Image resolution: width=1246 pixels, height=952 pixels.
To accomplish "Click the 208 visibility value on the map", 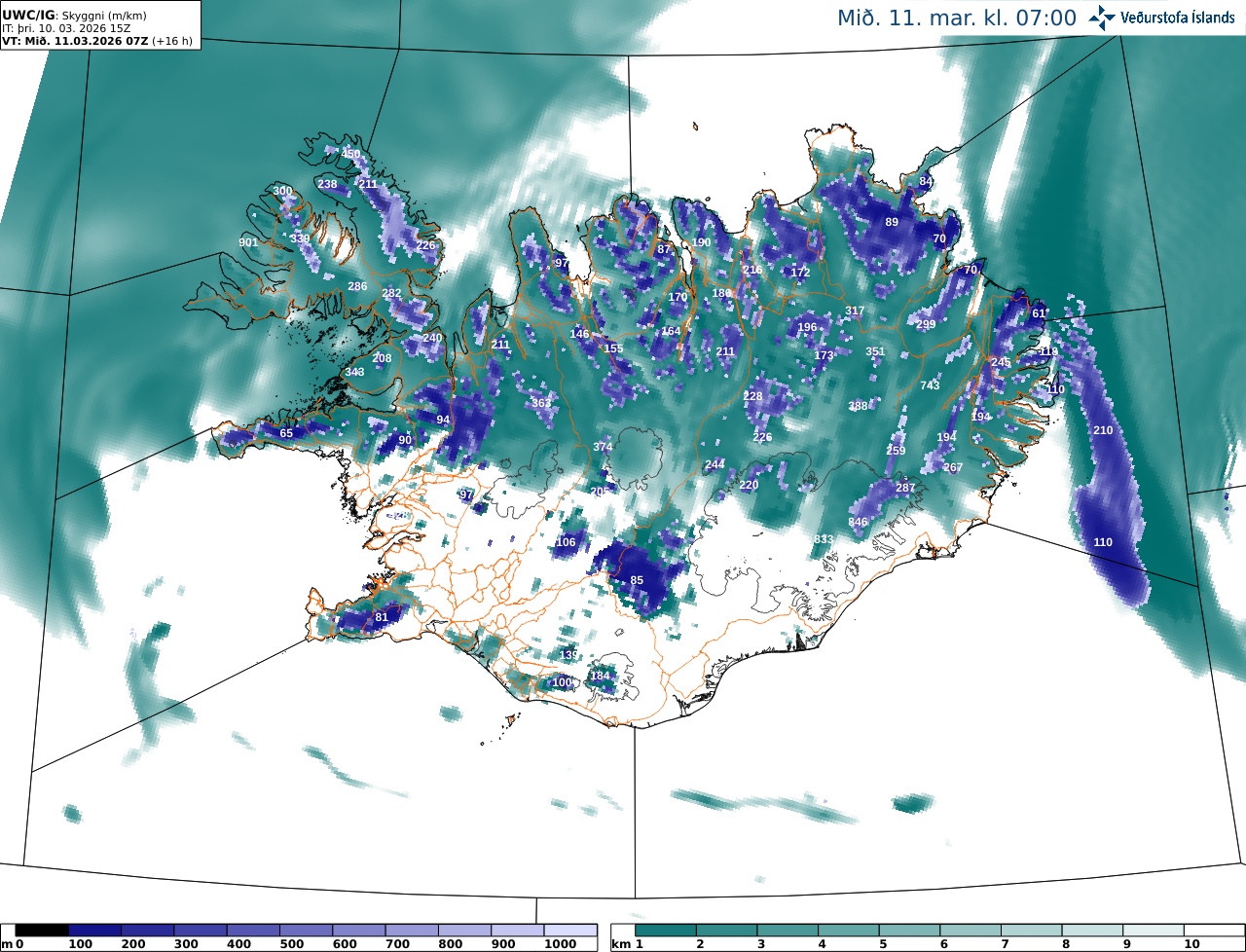I will click(382, 358).
